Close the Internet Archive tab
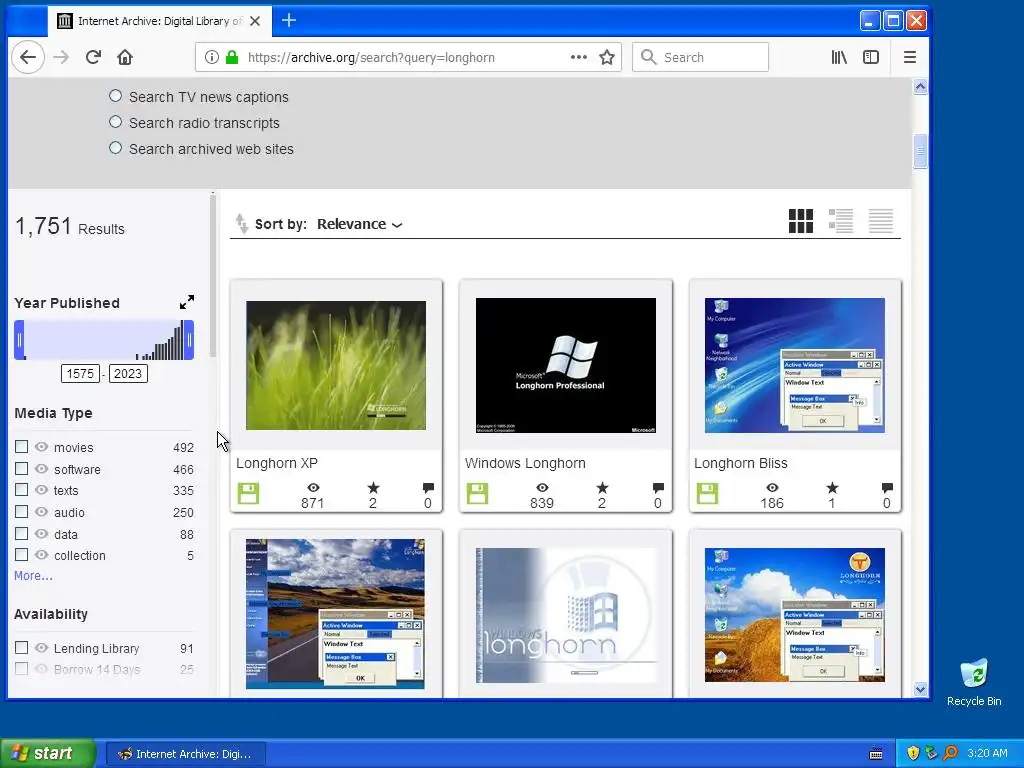1024x768 pixels. click(255, 21)
